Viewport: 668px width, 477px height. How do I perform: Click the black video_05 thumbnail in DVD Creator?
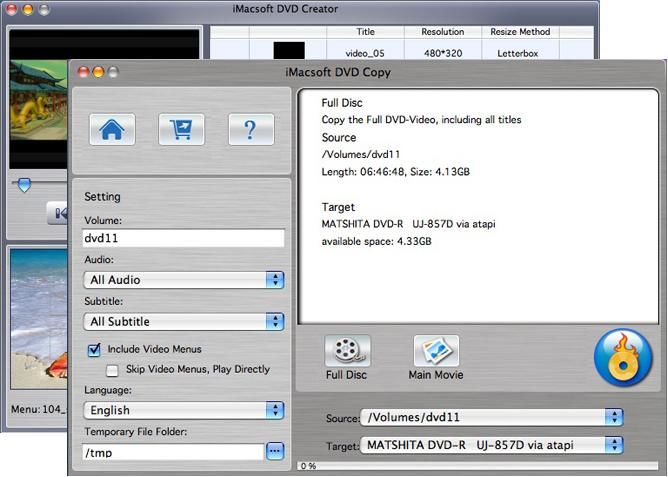coord(289,50)
